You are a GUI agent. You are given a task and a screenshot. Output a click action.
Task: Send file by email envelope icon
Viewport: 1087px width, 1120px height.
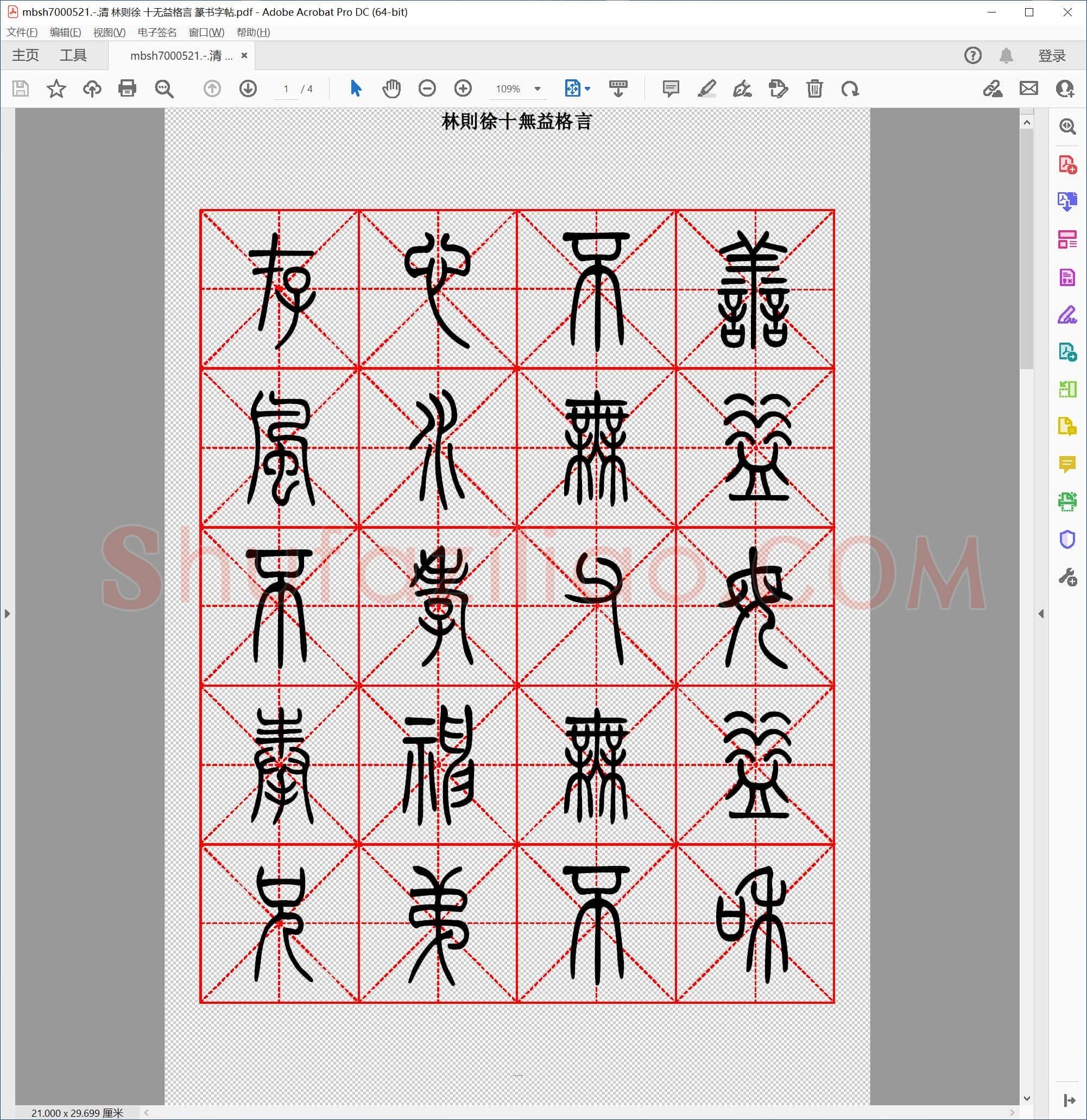pos(1029,88)
